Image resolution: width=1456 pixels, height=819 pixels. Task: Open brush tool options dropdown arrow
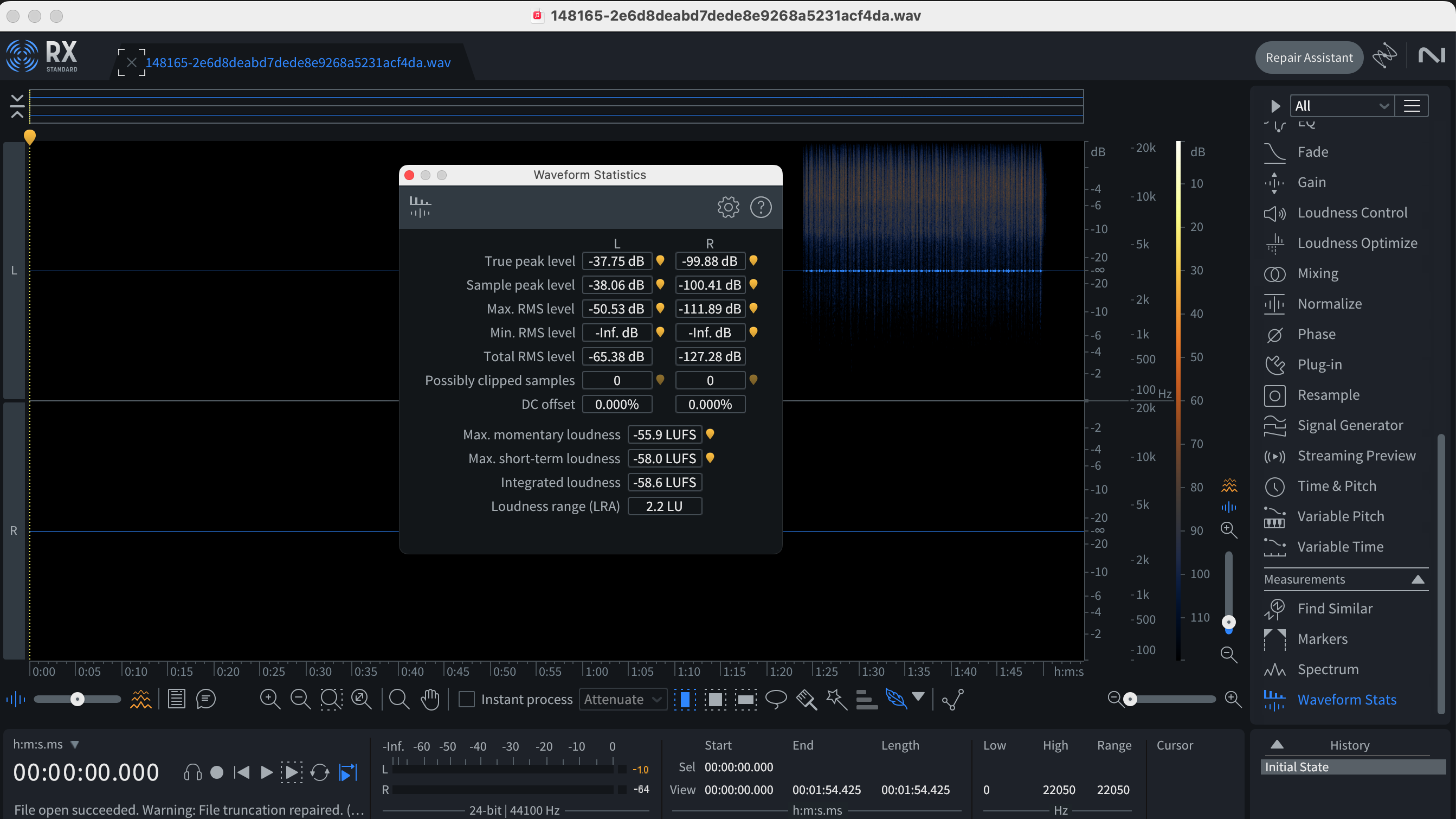[x=918, y=696]
